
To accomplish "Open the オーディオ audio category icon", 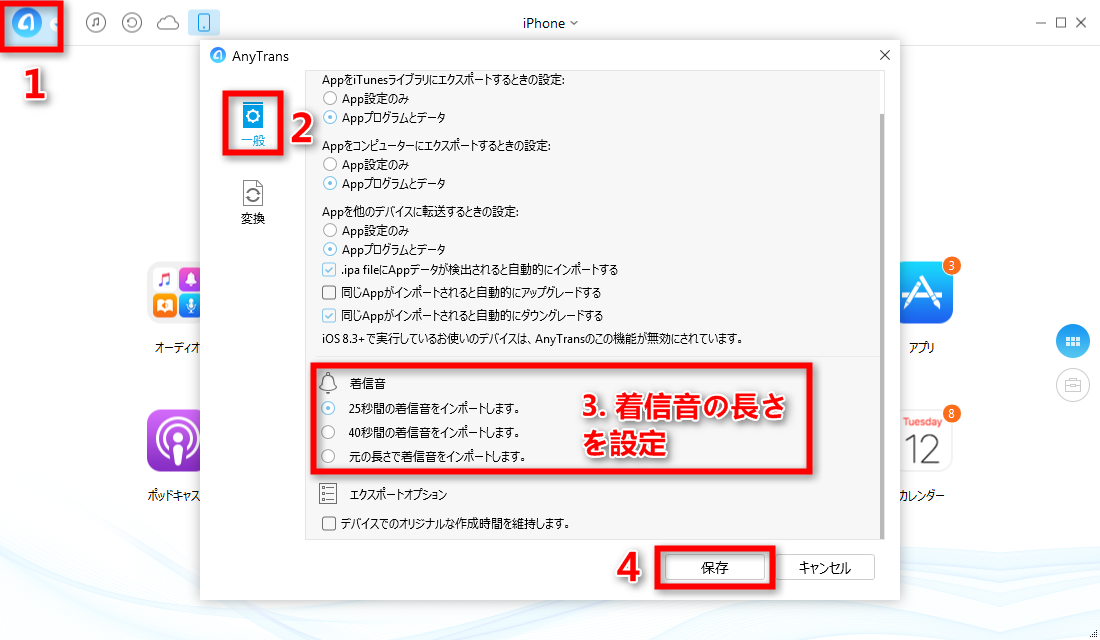I will (x=175, y=293).
